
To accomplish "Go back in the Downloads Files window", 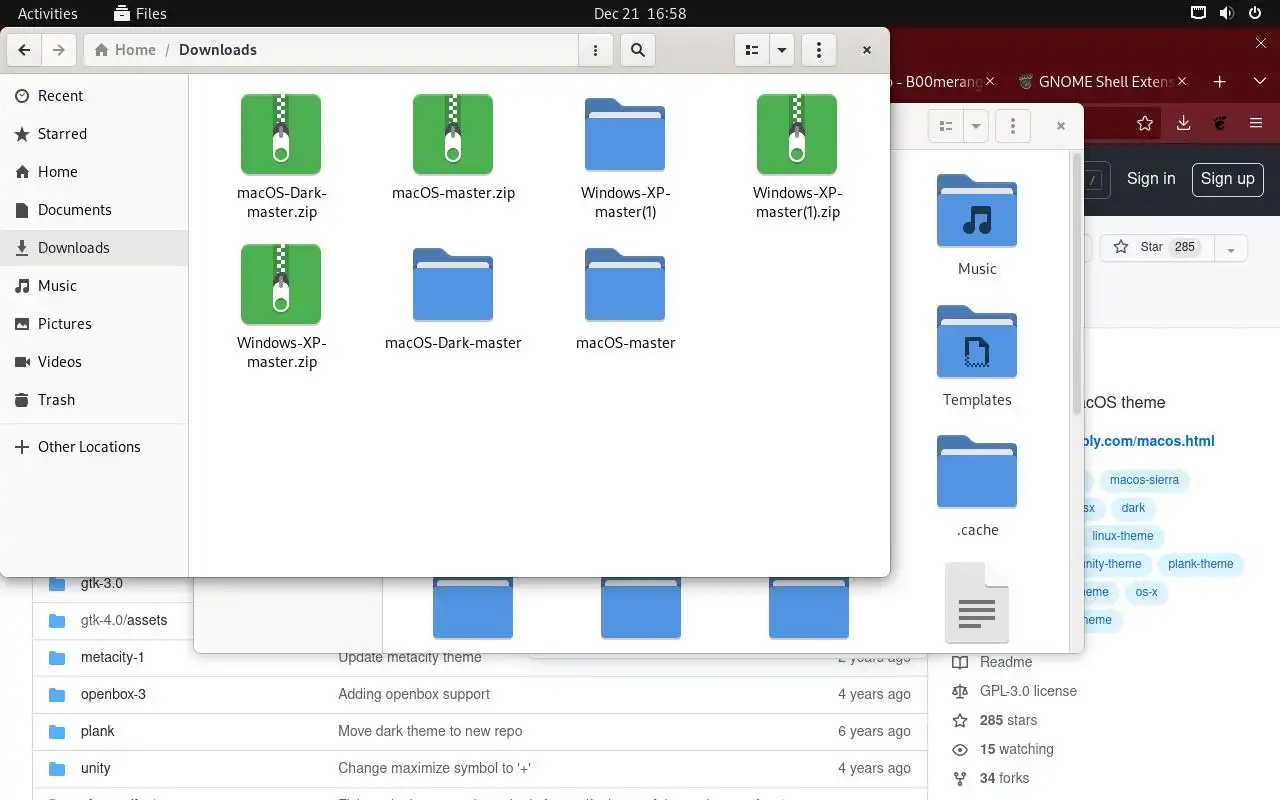I will click(24, 50).
